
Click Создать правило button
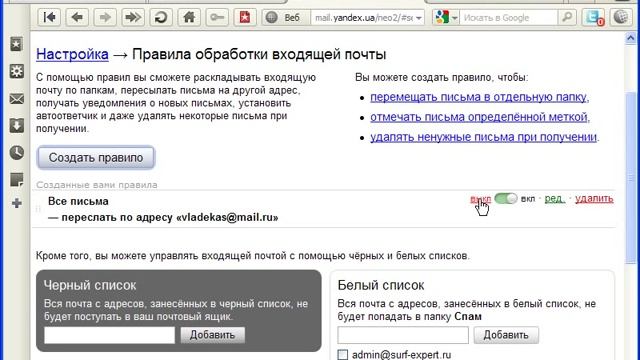96,158
